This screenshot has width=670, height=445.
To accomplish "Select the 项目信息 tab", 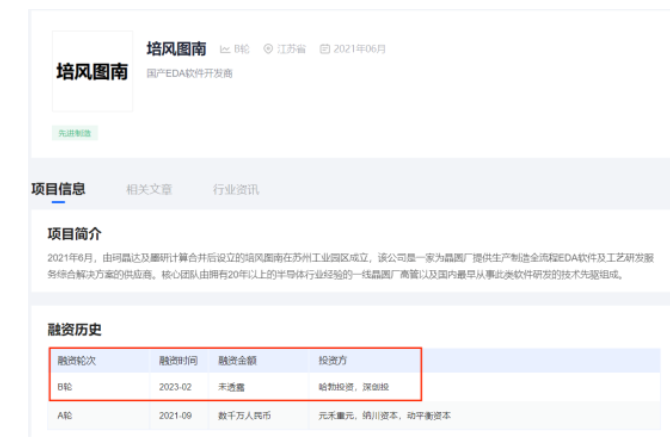I will point(58,189).
